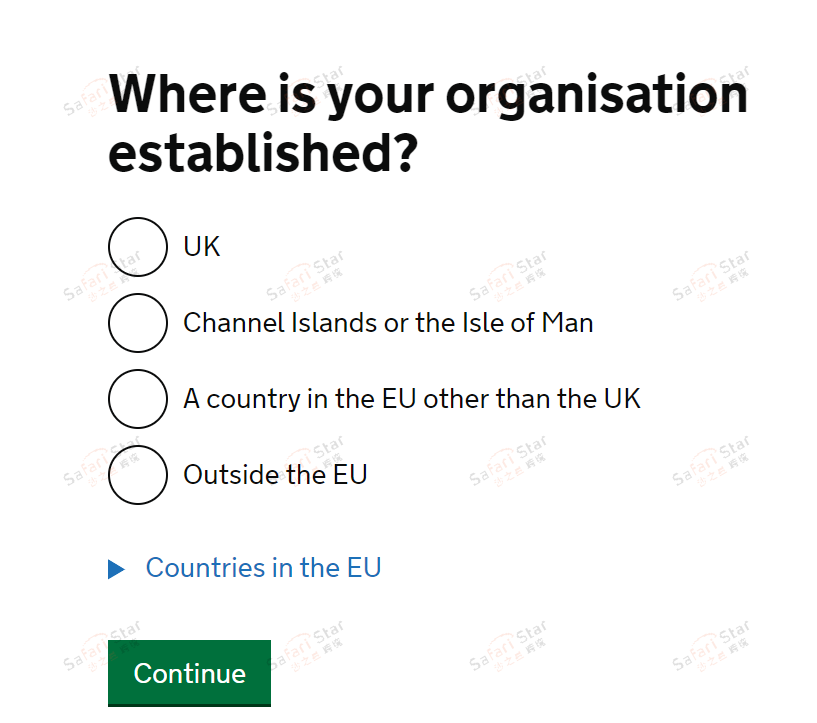Click the 'Outside the EU' label text
817x723 pixels.
(275, 474)
